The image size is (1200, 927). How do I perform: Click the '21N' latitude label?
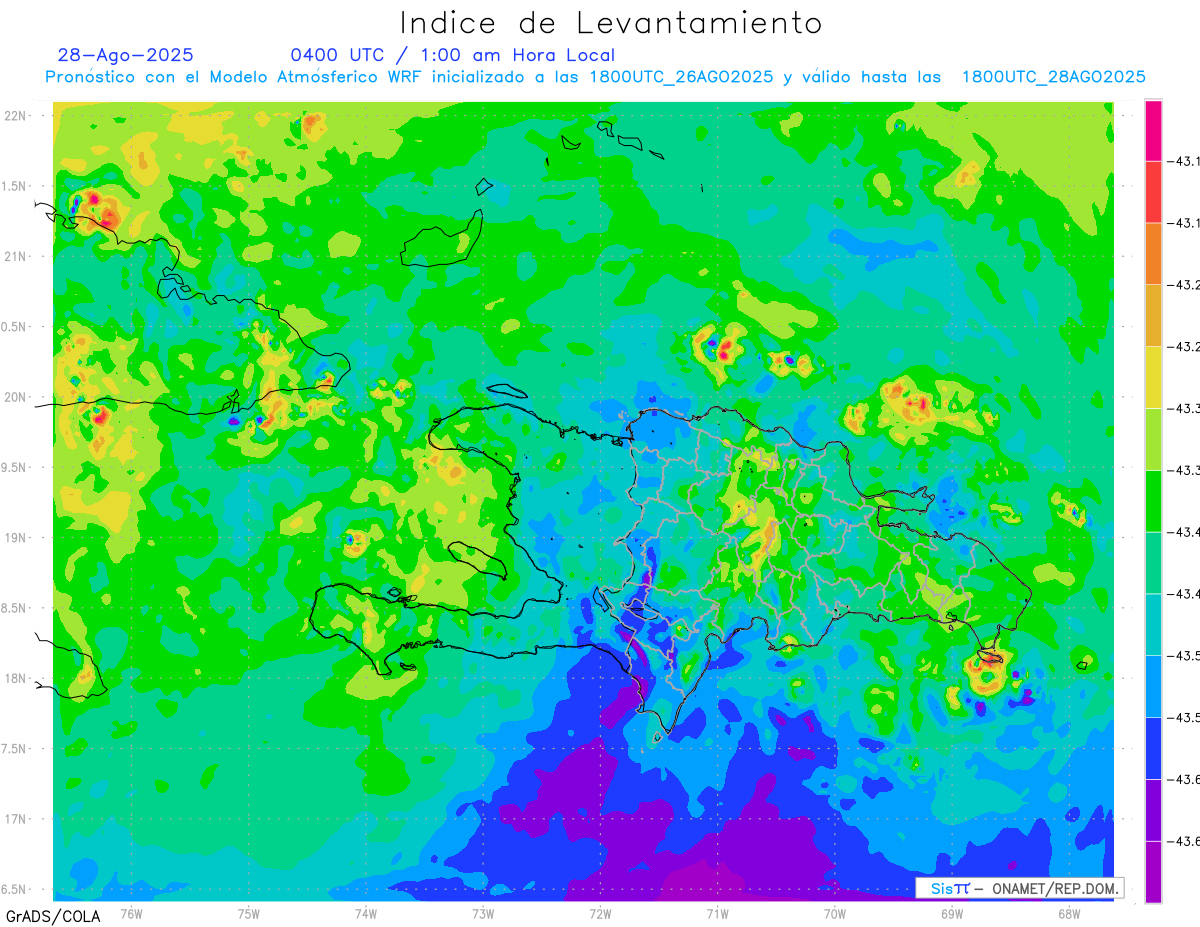15,257
